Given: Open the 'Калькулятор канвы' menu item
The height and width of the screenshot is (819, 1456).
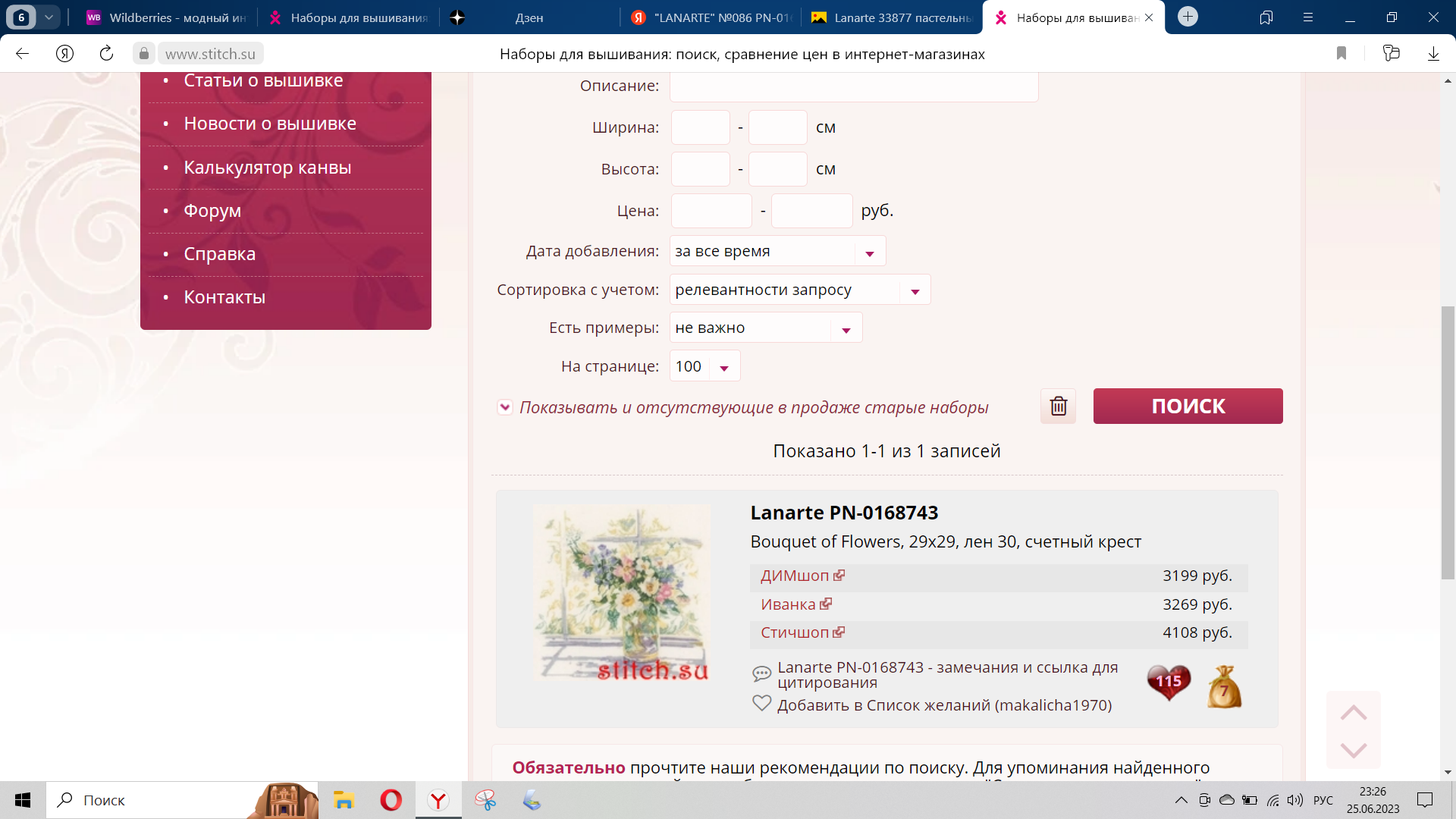Looking at the screenshot, I should [x=267, y=168].
